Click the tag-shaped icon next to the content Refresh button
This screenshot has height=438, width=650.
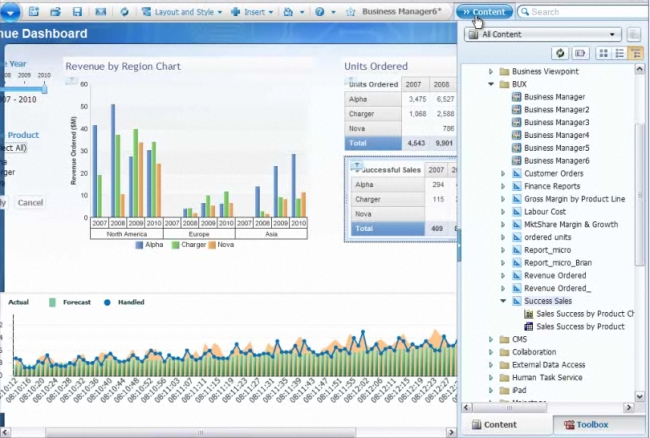pyautogui.click(x=580, y=53)
